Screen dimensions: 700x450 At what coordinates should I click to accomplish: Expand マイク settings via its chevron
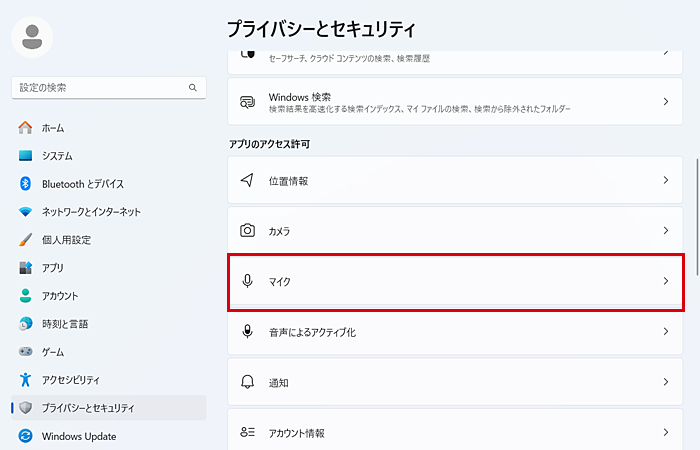[x=666, y=281]
